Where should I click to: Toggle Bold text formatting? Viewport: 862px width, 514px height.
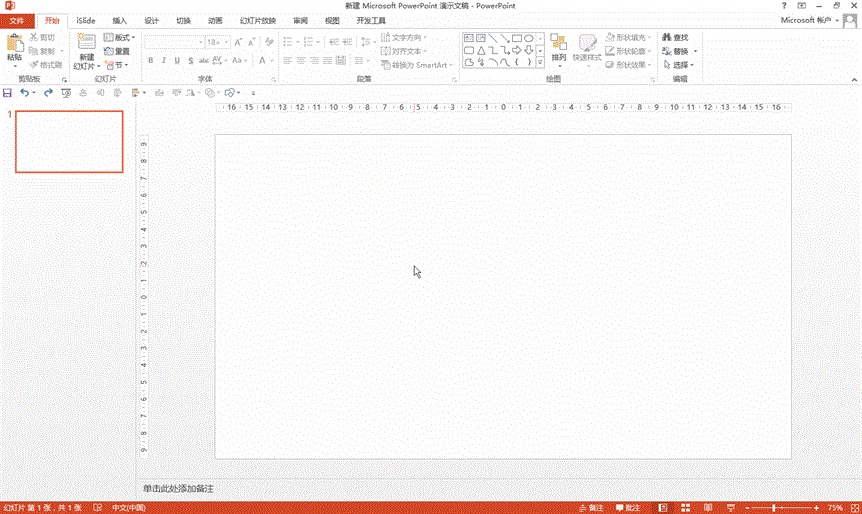151,61
